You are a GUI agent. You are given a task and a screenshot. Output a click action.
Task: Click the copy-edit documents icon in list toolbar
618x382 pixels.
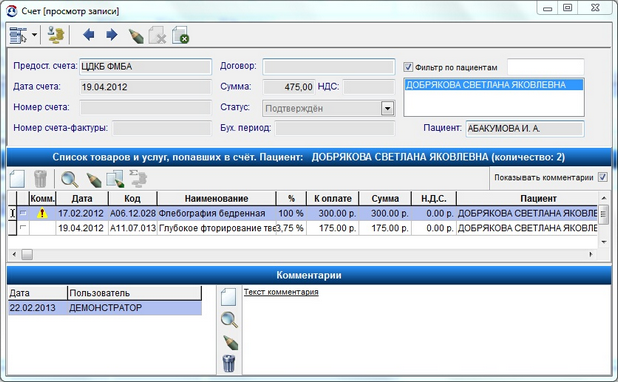pos(115,179)
